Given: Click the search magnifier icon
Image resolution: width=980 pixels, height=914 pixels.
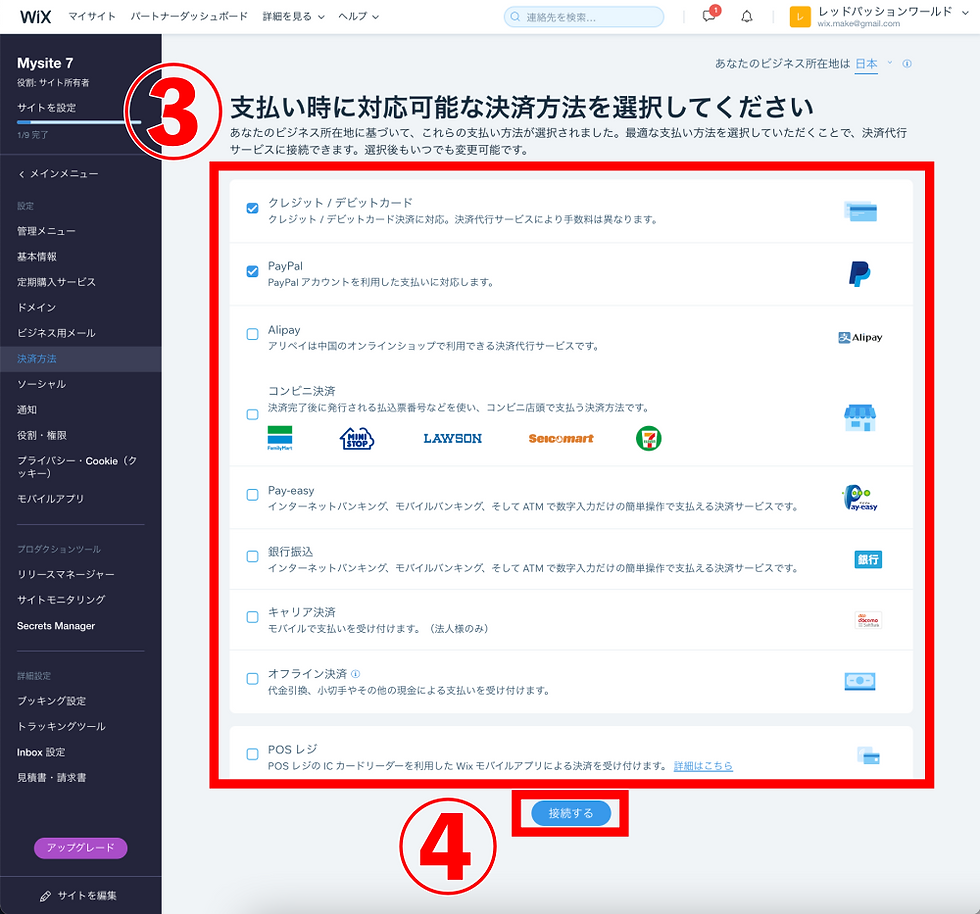Looking at the screenshot, I should (x=515, y=17).
